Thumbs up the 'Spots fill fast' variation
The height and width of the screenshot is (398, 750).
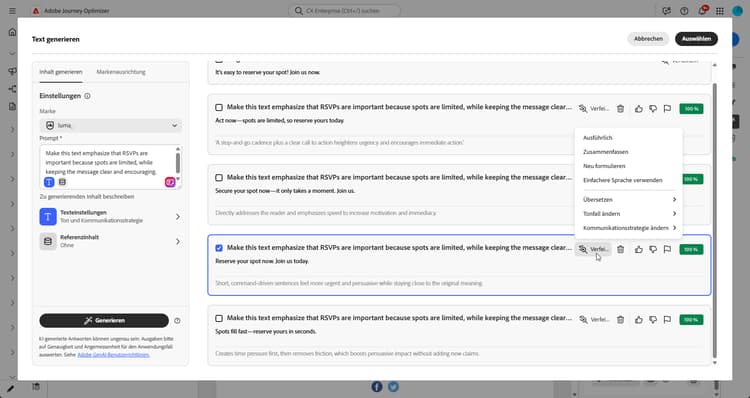tap(639, 320)
